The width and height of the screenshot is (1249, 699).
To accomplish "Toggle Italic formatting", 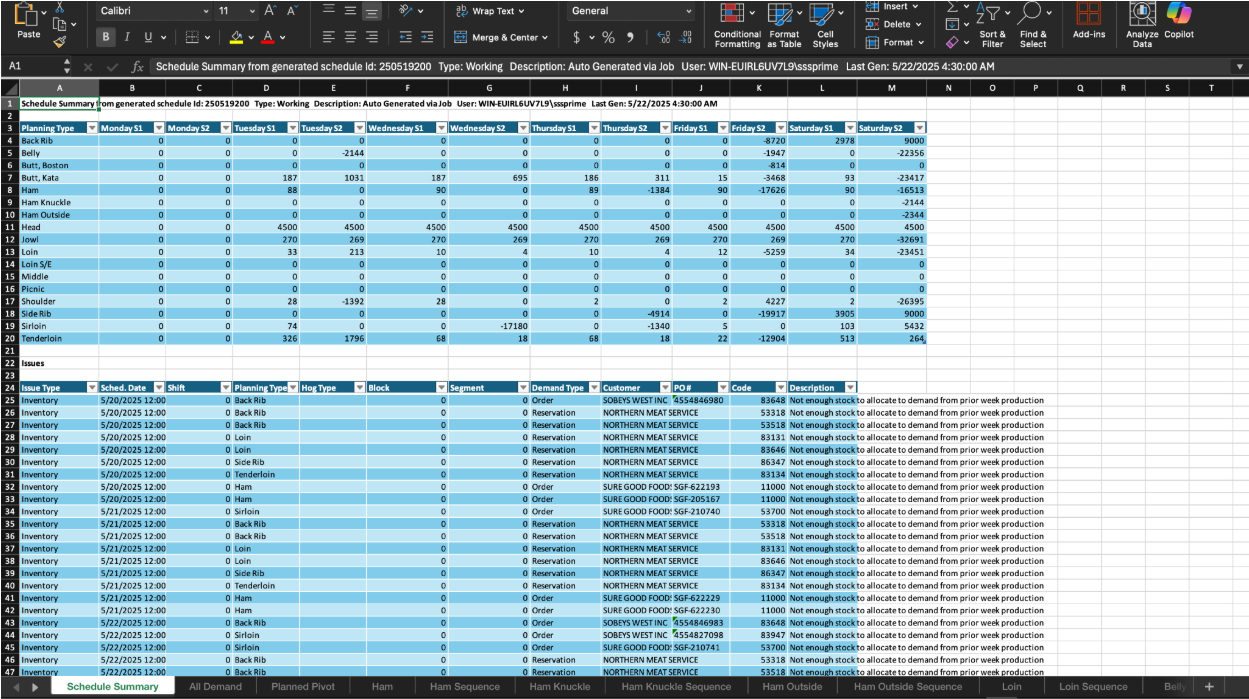I will (x=127, y=37).
